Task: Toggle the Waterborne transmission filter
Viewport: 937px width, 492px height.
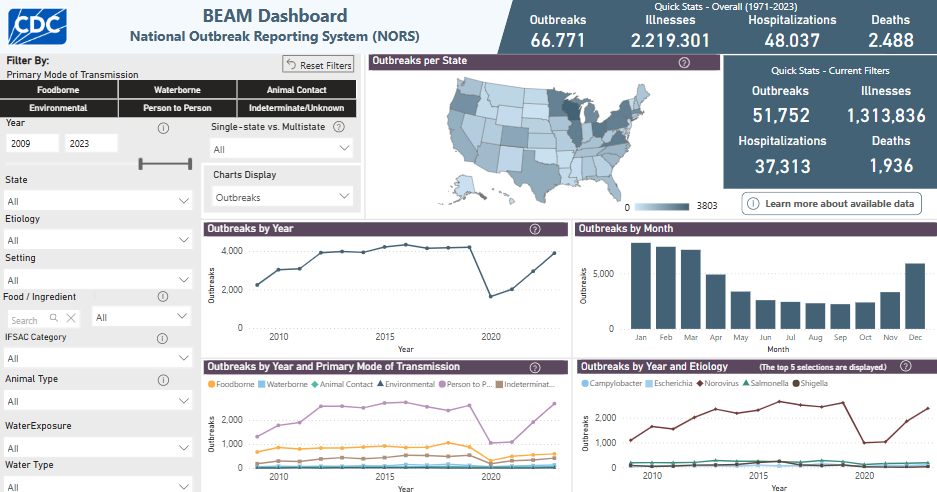Action: [177, 90]
